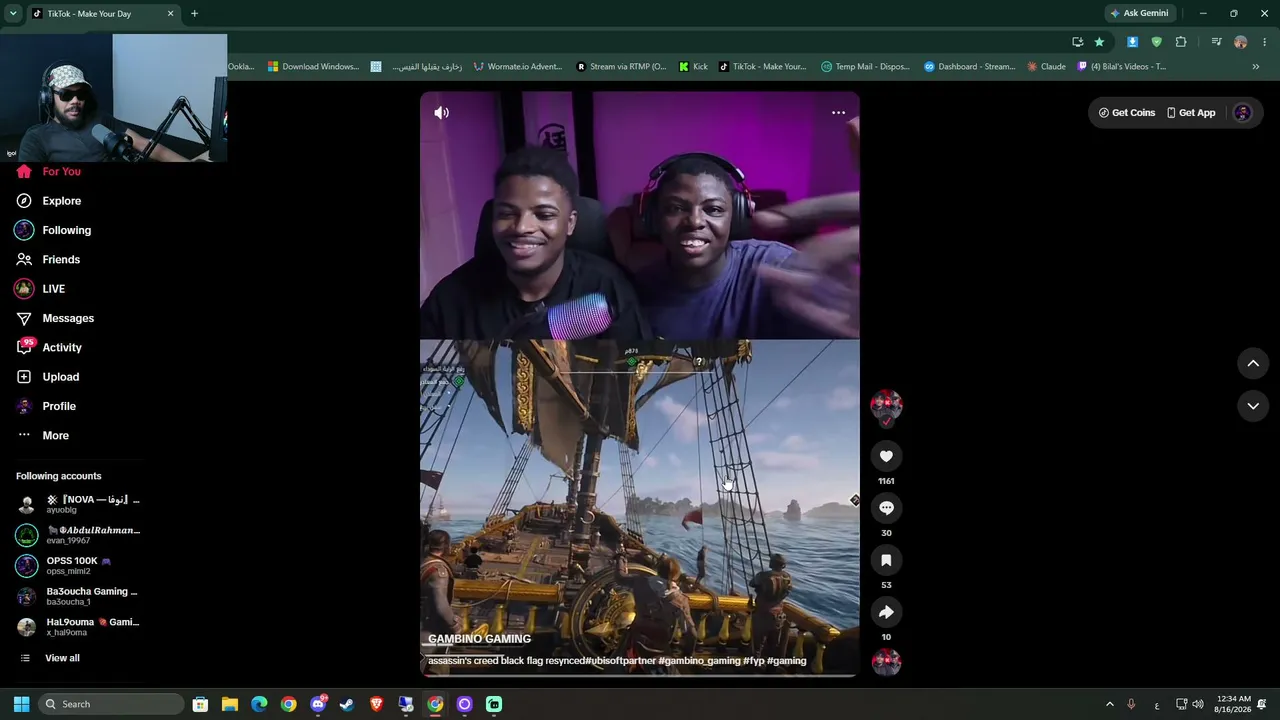Open the browser downloads icon
1280x720 pixels.
pos(1132,42)
